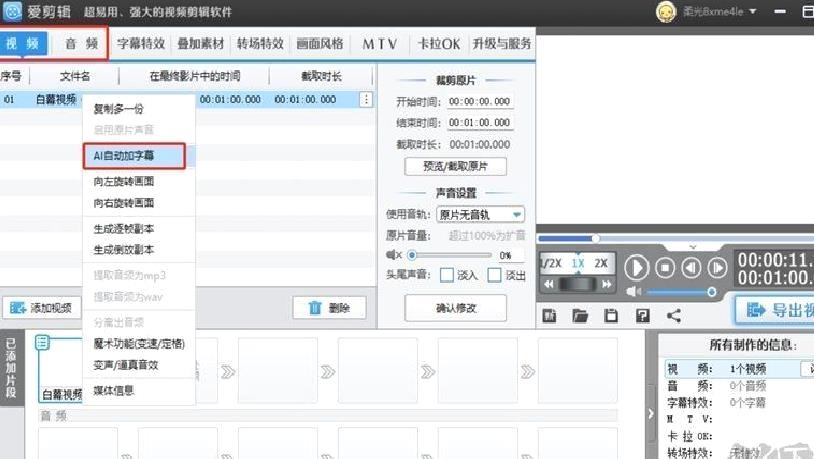Click the new project icon
This screenshot has height=459, width=814.
click(x=549, y=316)
